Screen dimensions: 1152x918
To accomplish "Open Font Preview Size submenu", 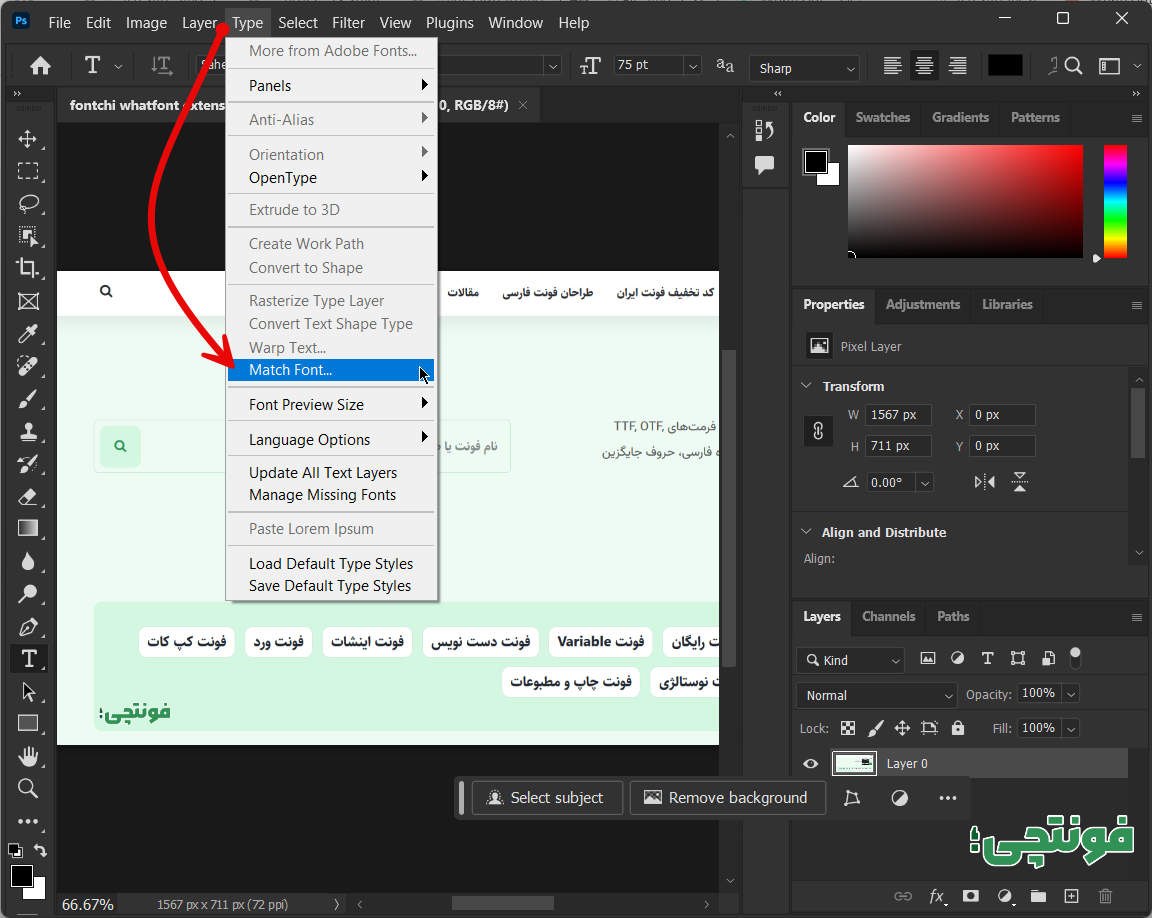I will click(x=331, y=405).
